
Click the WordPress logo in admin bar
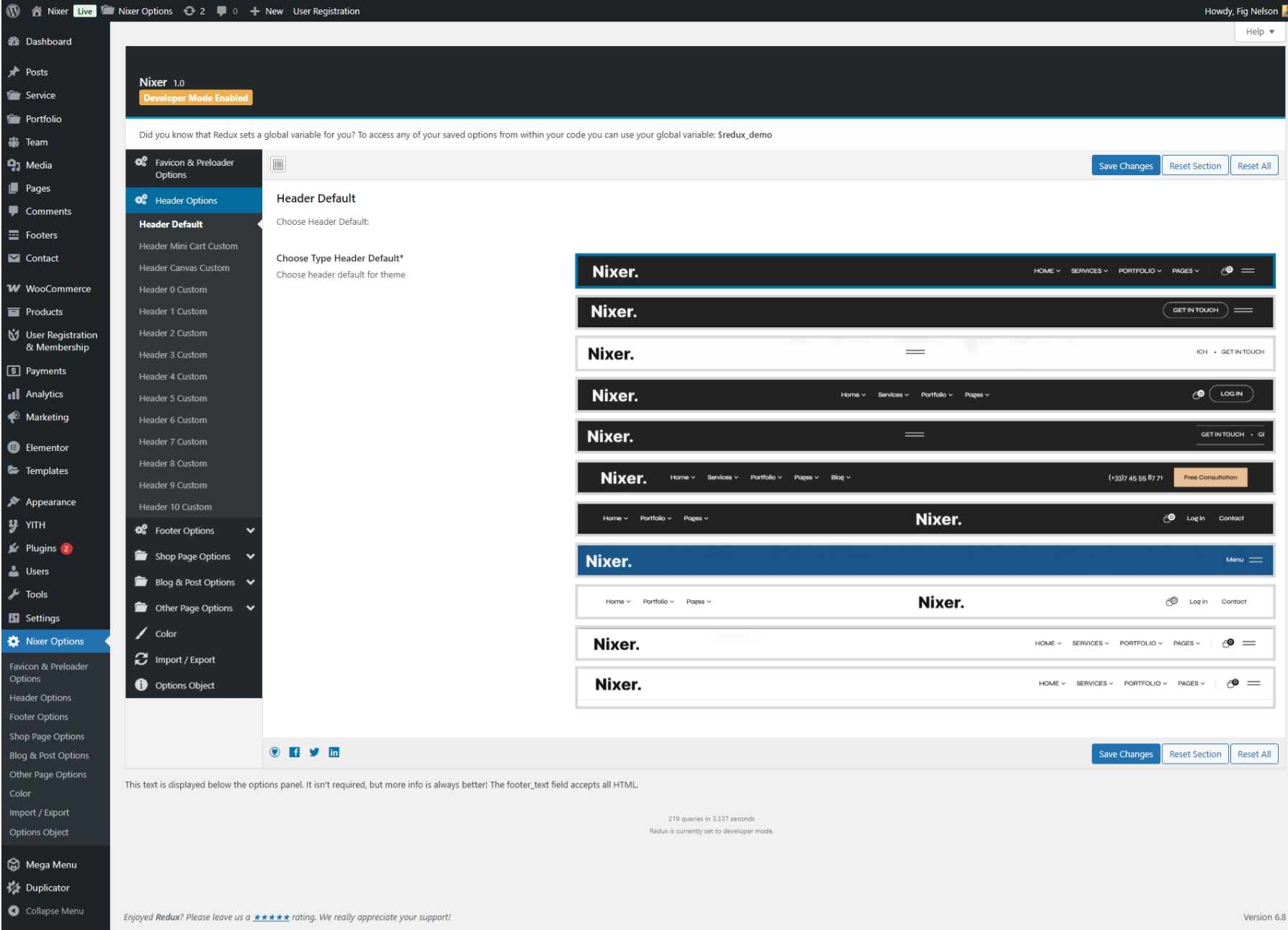[13, 11]
